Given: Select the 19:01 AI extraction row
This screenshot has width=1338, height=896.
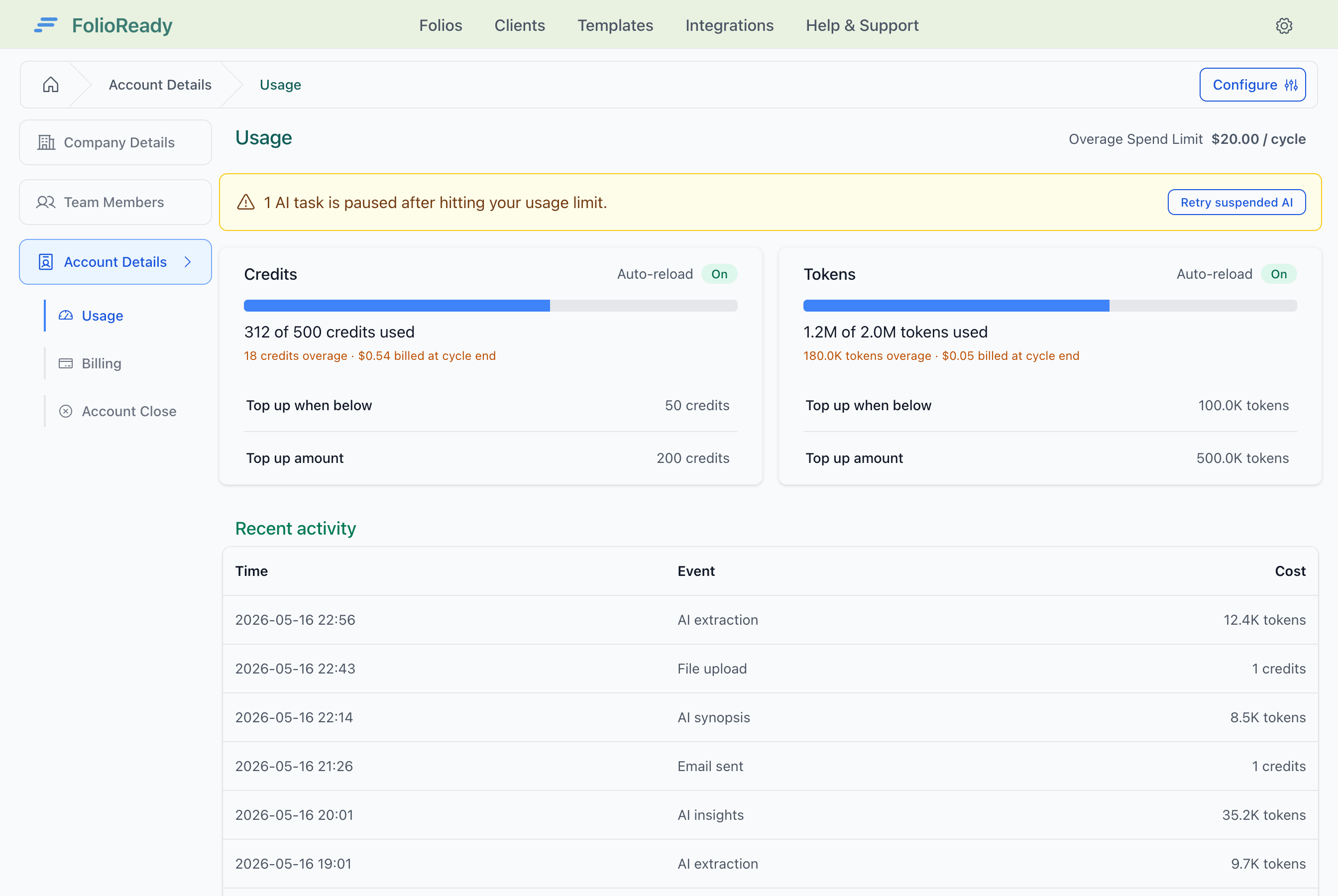Looking at the screenshot, I should [x=770, y=864].
